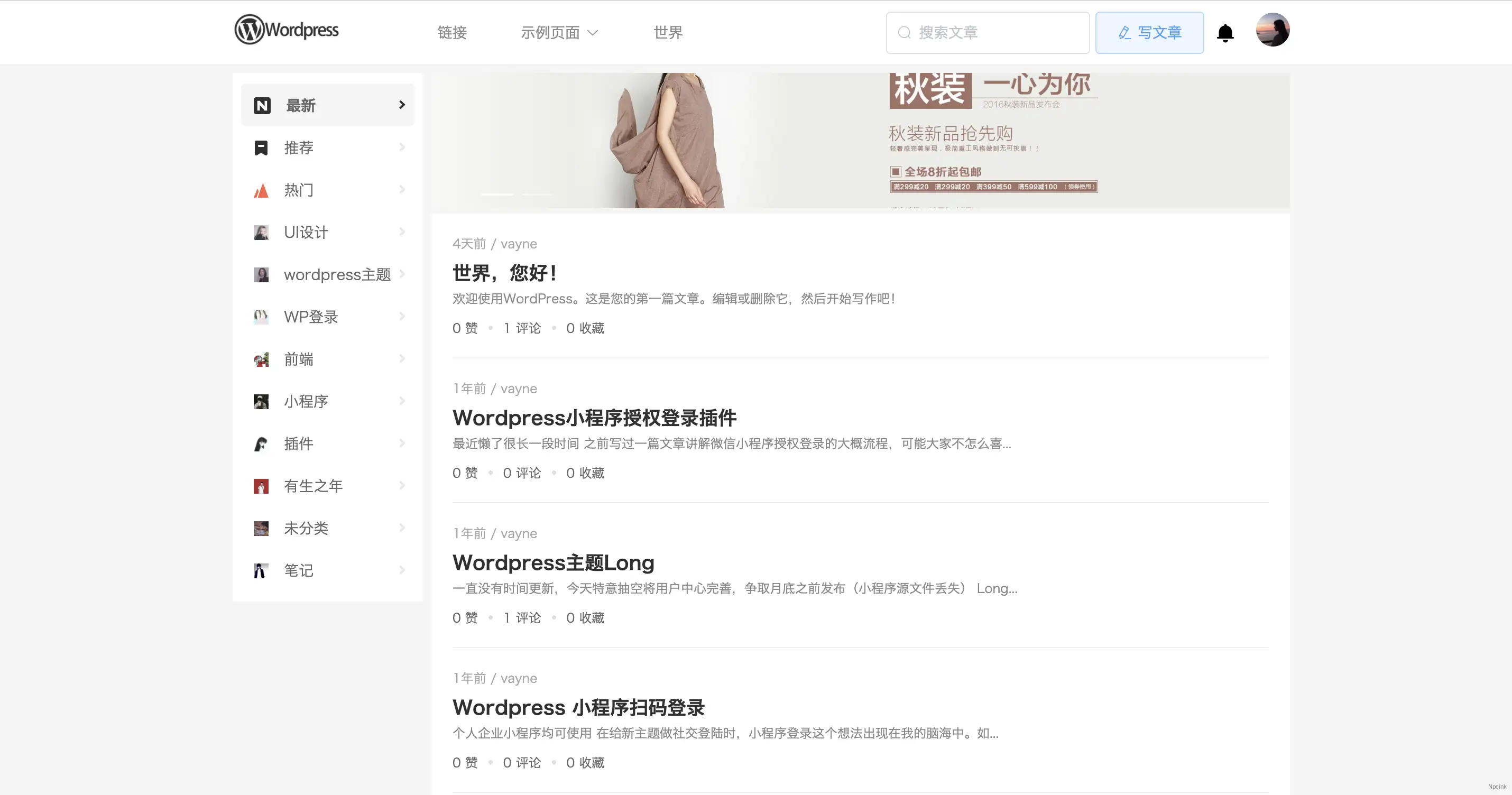This screenshot has width=1512, height=795.
Task: Click the notification bell icon
Action: click(1225, 33)
